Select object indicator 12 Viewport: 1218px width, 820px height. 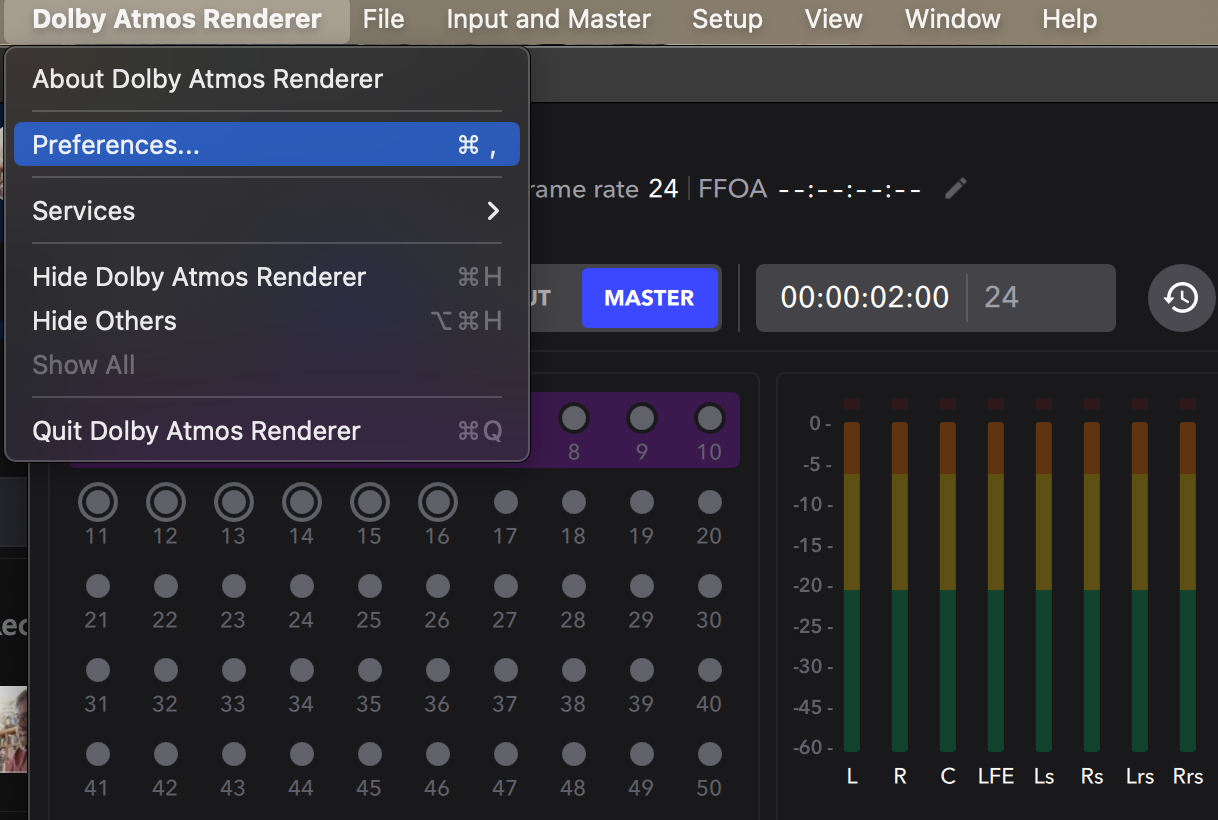[165, 502]
